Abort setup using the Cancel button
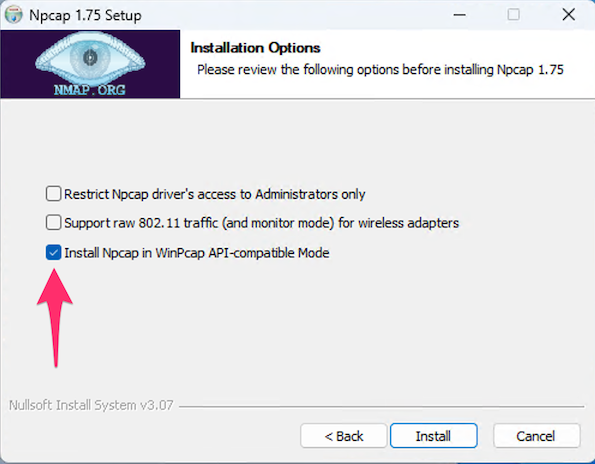The height and width of the screenshot is (464, 595). [x=536, y=436]
